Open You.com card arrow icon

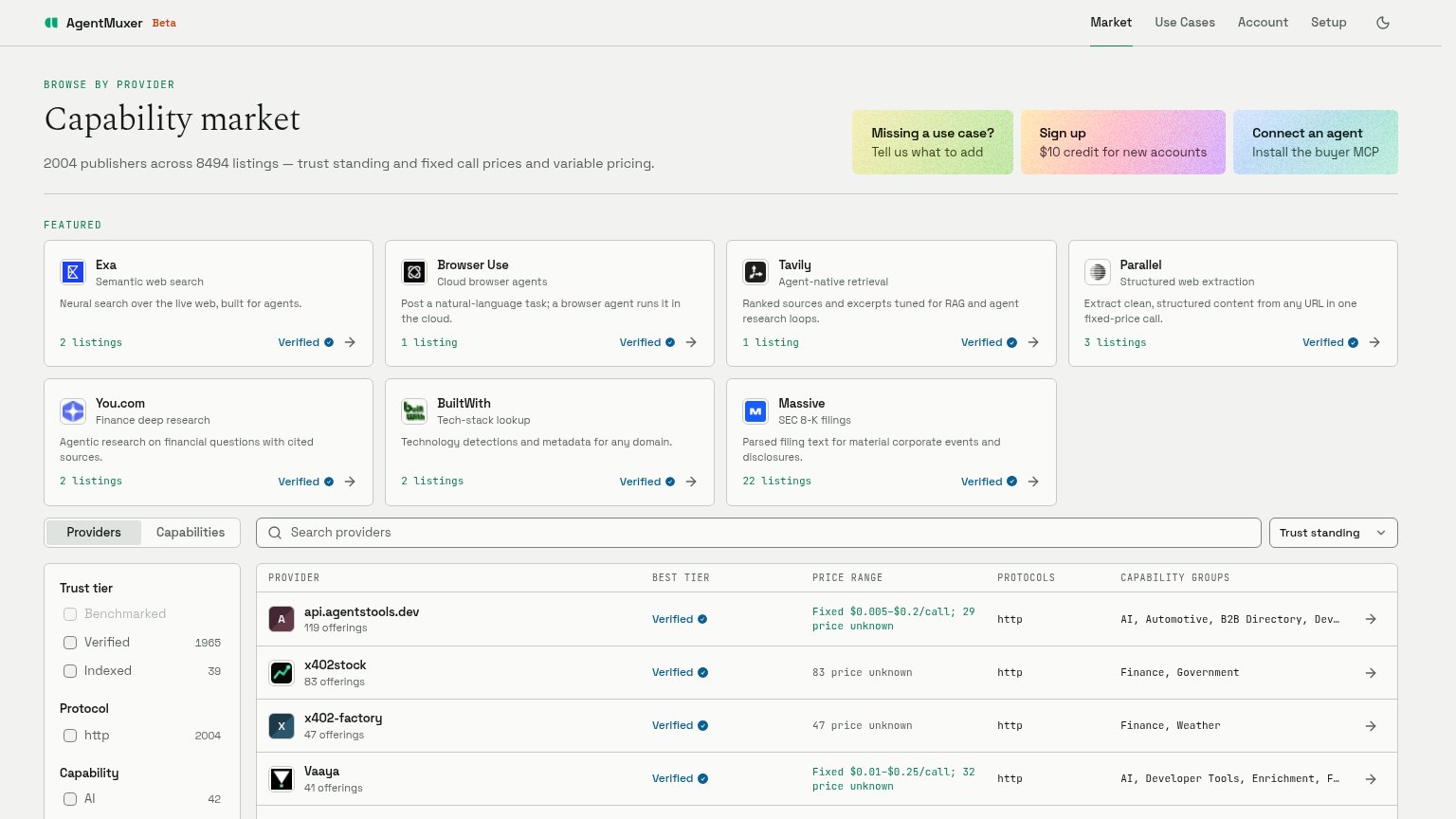point(350,482)
